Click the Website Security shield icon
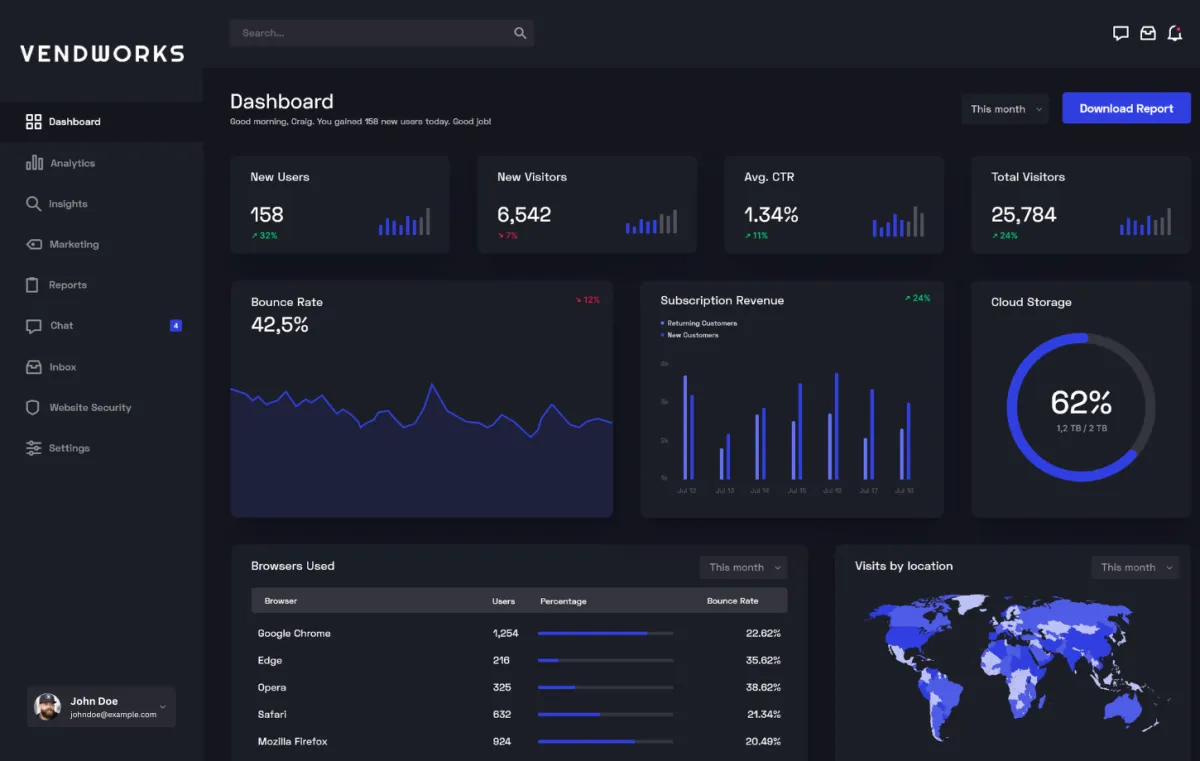1200x761 pixels. [33, 408]
